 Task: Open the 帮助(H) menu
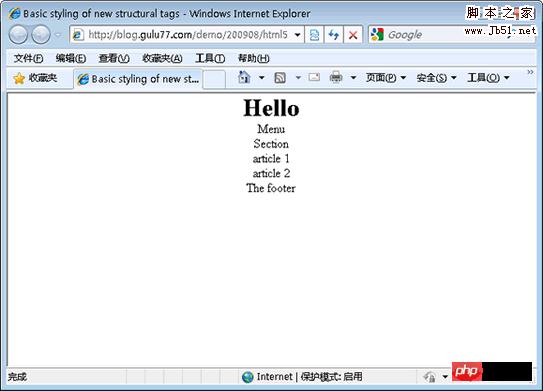point(253,58)
